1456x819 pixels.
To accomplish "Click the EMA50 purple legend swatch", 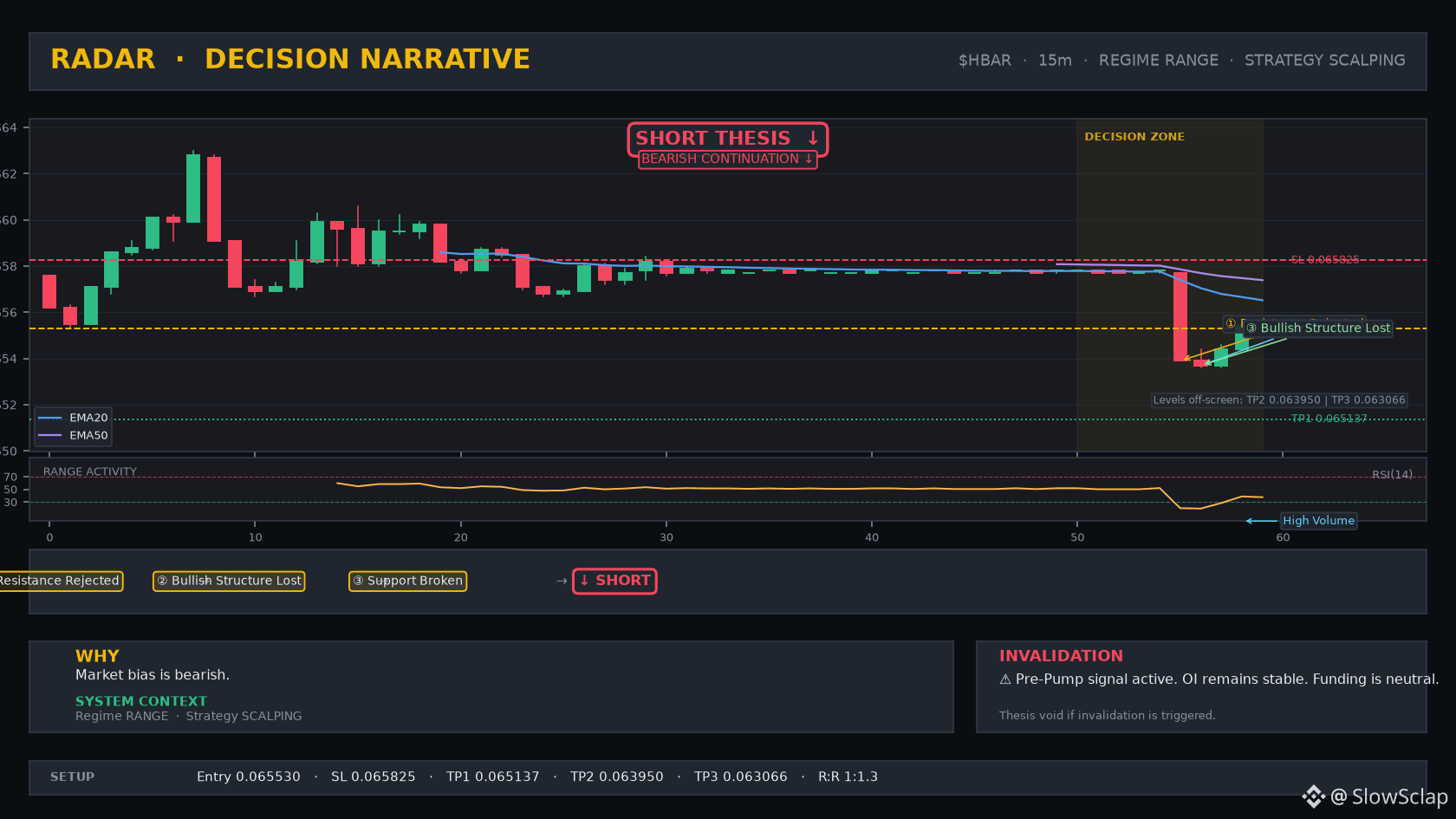I will [50, 435].
